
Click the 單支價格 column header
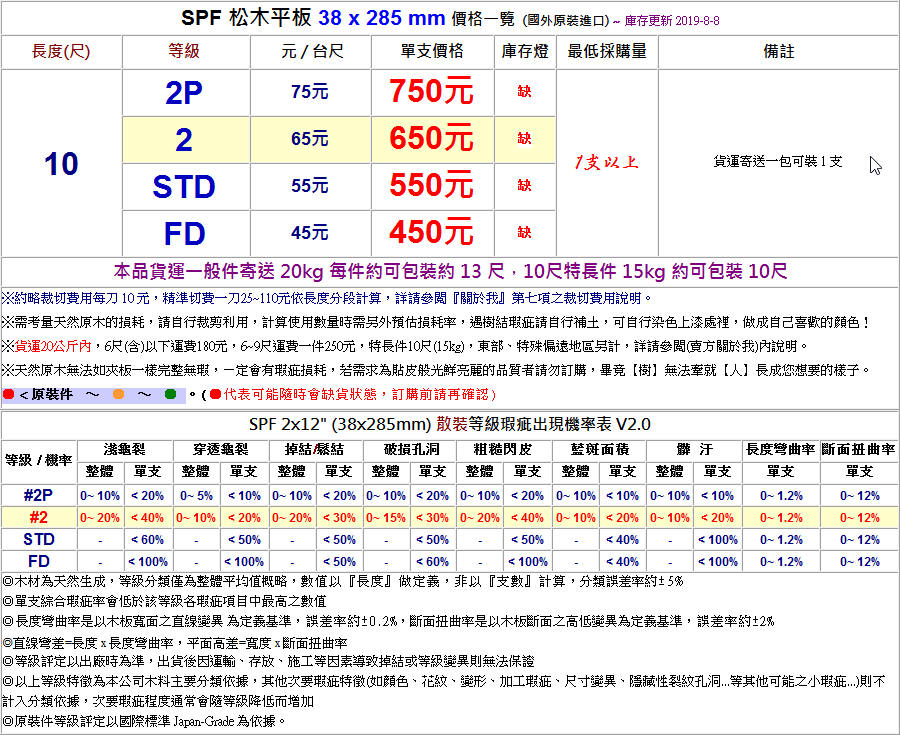[432, 51]
